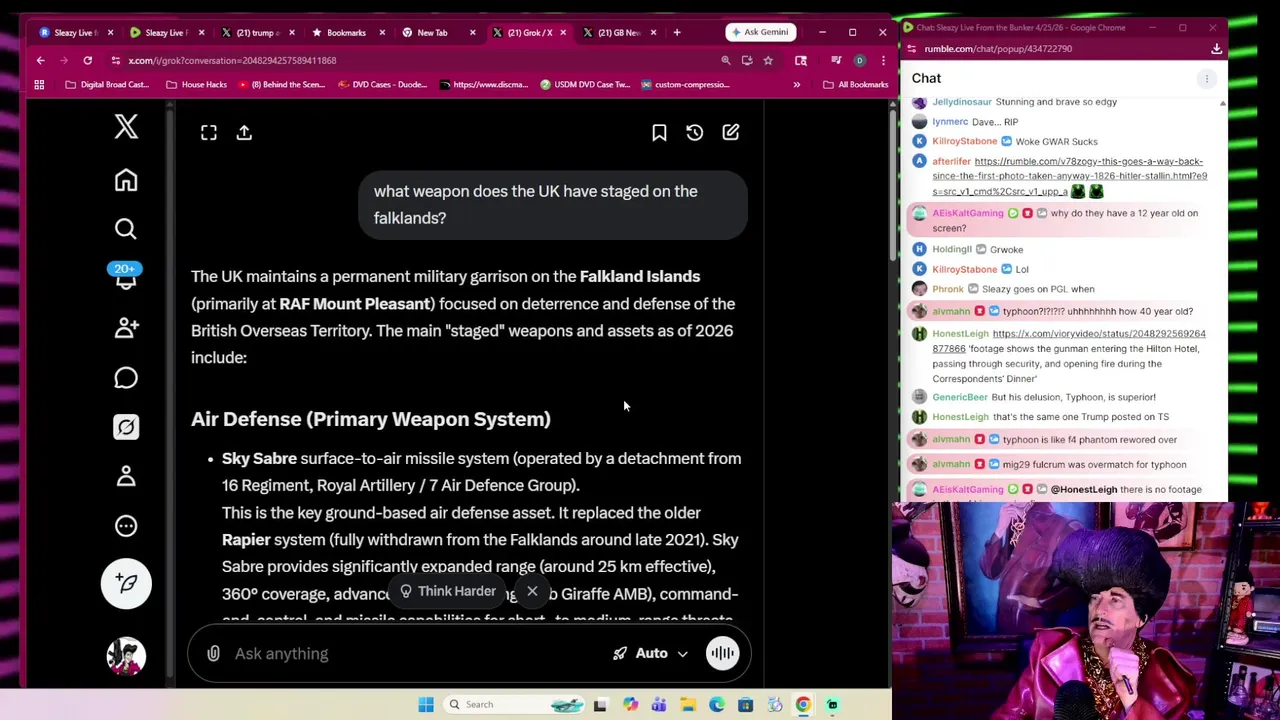
Task: Click the download icon in Rumble chat window
Action: [1217, 49]
